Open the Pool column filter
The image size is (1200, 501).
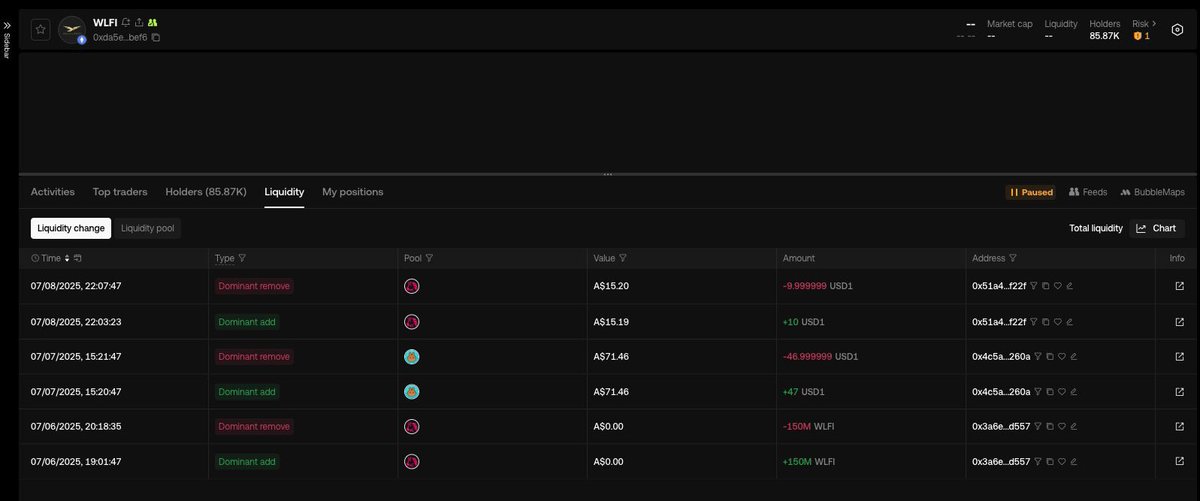click(x=429, y=258)
